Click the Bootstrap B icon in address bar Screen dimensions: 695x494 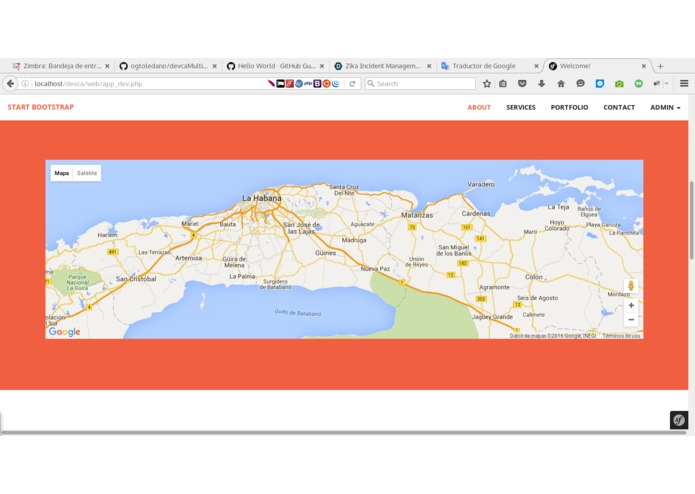click(317, 83)
